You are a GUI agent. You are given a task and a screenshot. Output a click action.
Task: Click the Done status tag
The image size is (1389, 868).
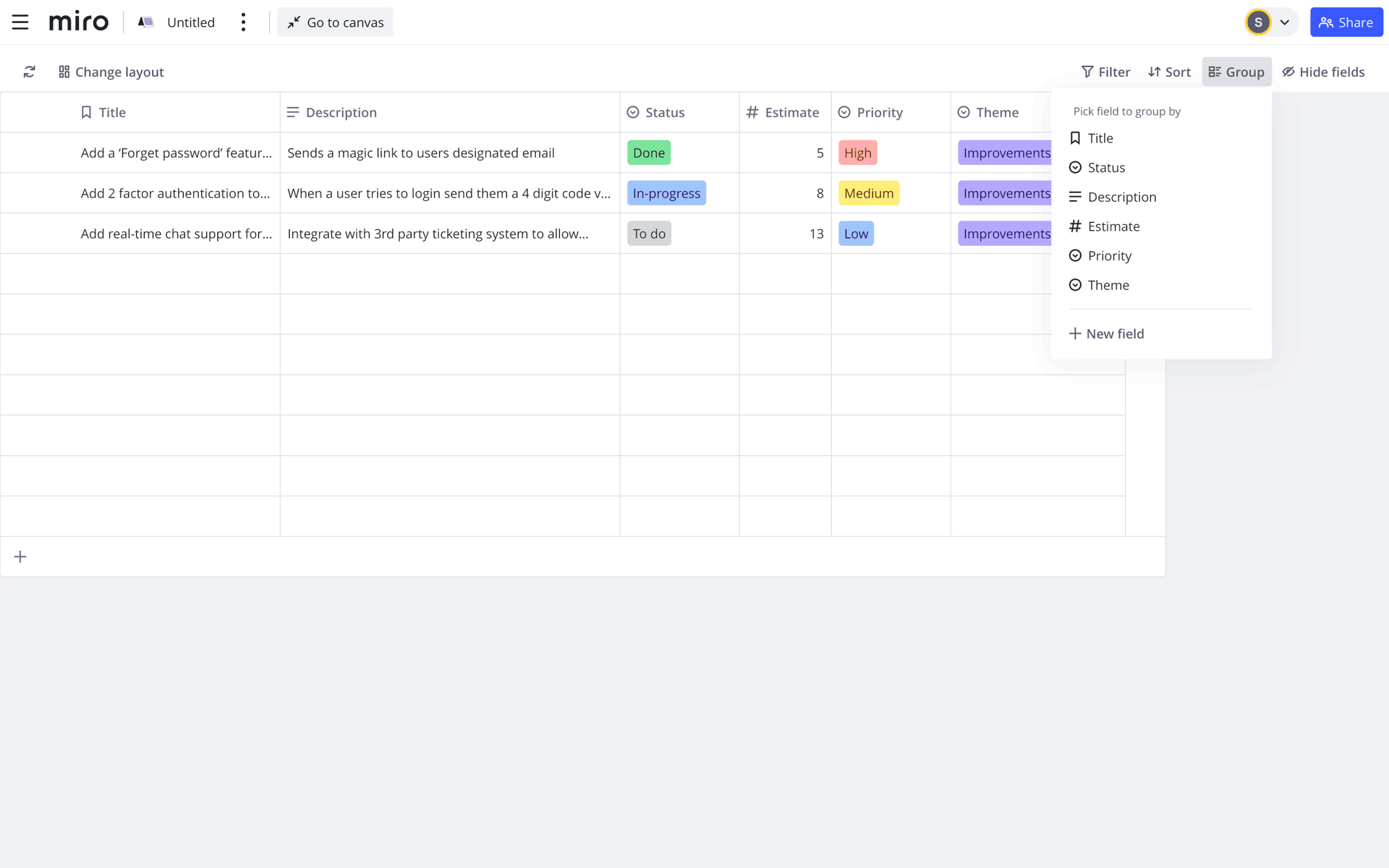coord(649,153)
